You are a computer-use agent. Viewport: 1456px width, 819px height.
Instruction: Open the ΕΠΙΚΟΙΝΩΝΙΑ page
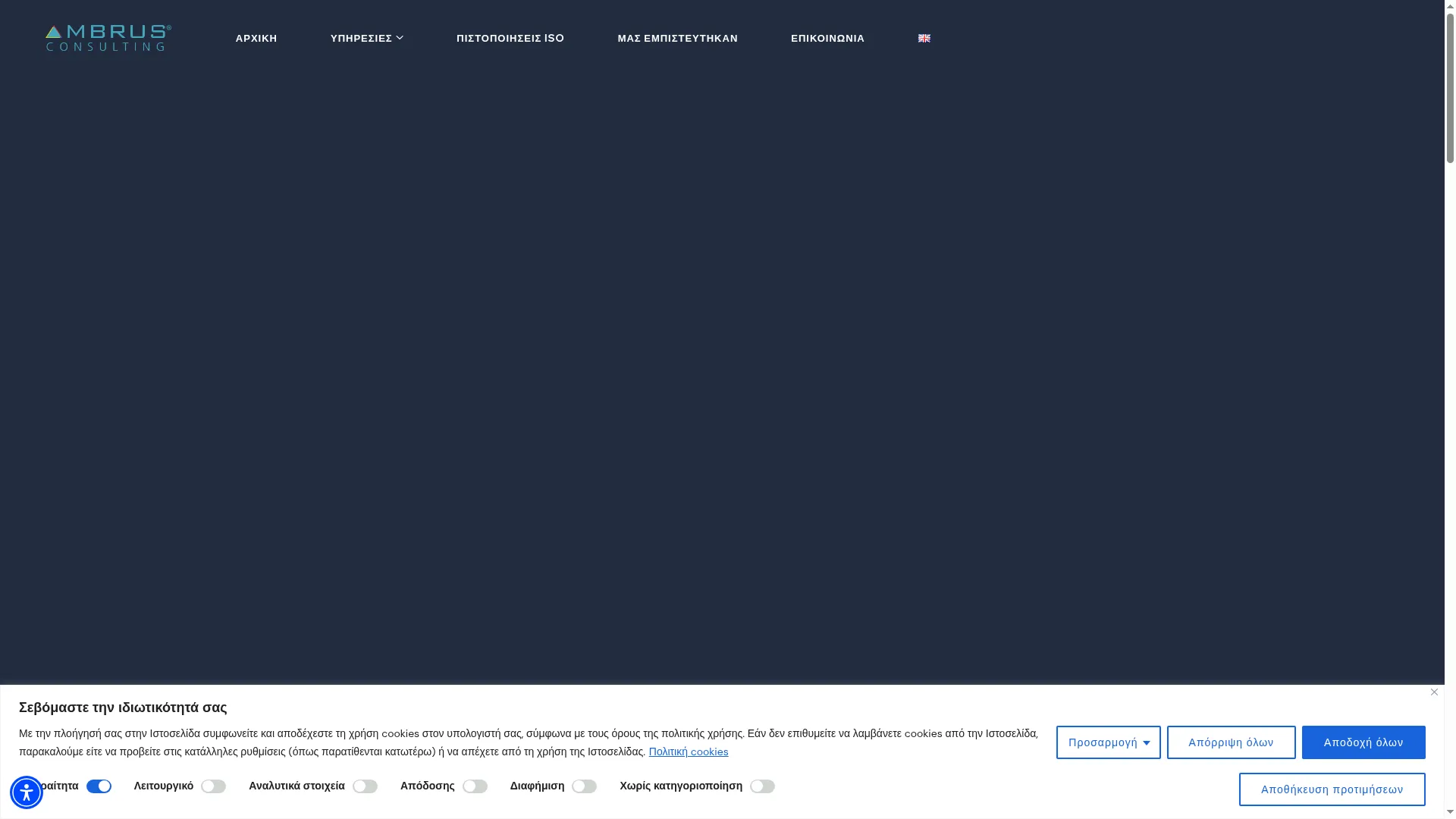coord(827,38)
